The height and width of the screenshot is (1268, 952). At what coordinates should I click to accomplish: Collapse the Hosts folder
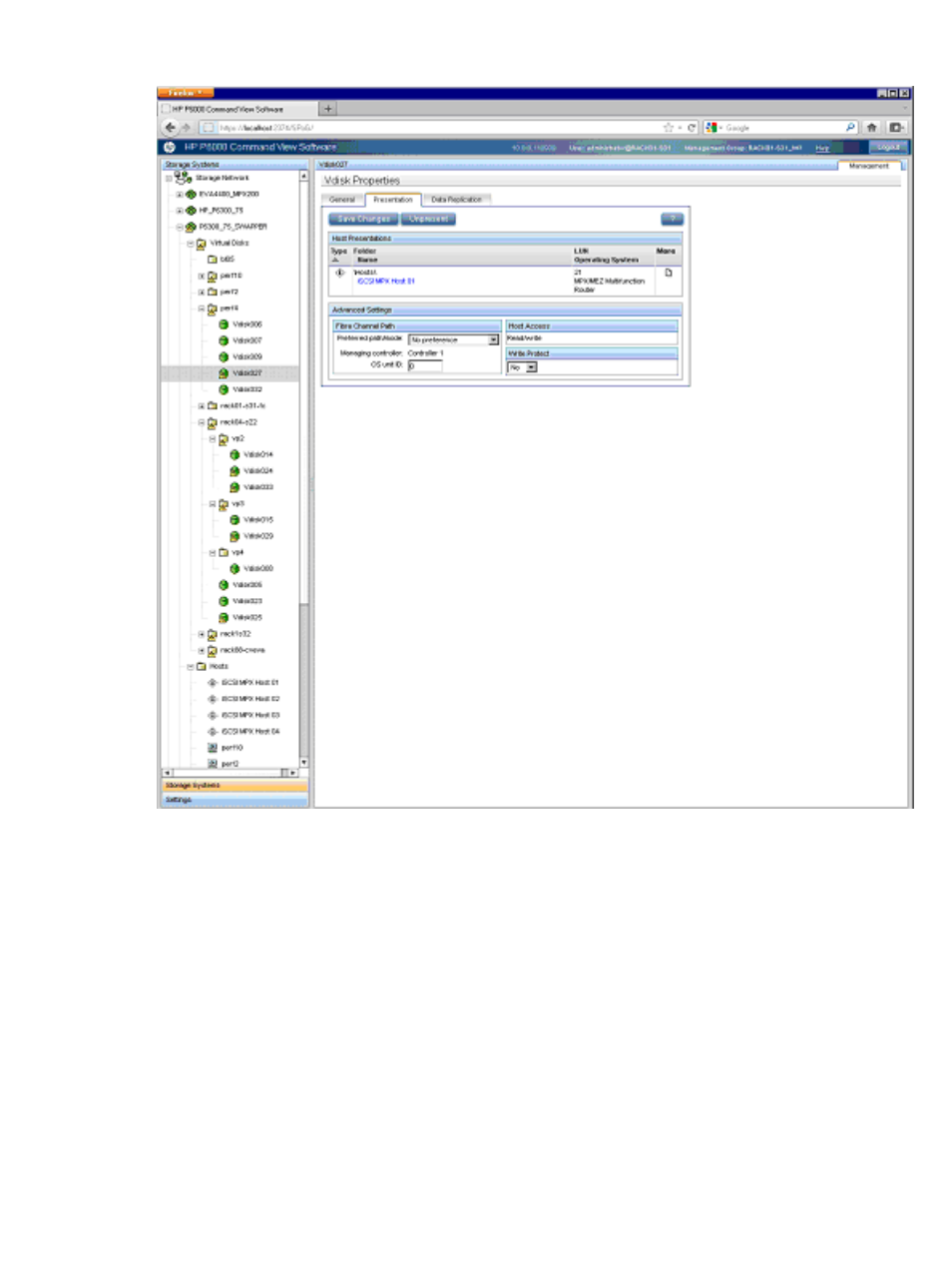191,666
